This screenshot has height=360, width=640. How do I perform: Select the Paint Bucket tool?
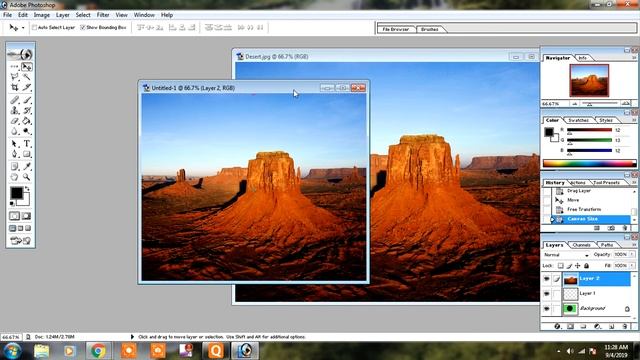[x=27, y=121]
